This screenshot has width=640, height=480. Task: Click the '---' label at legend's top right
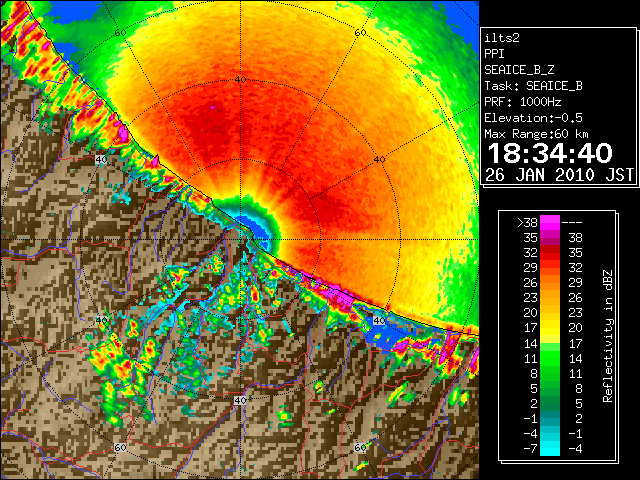572,223
